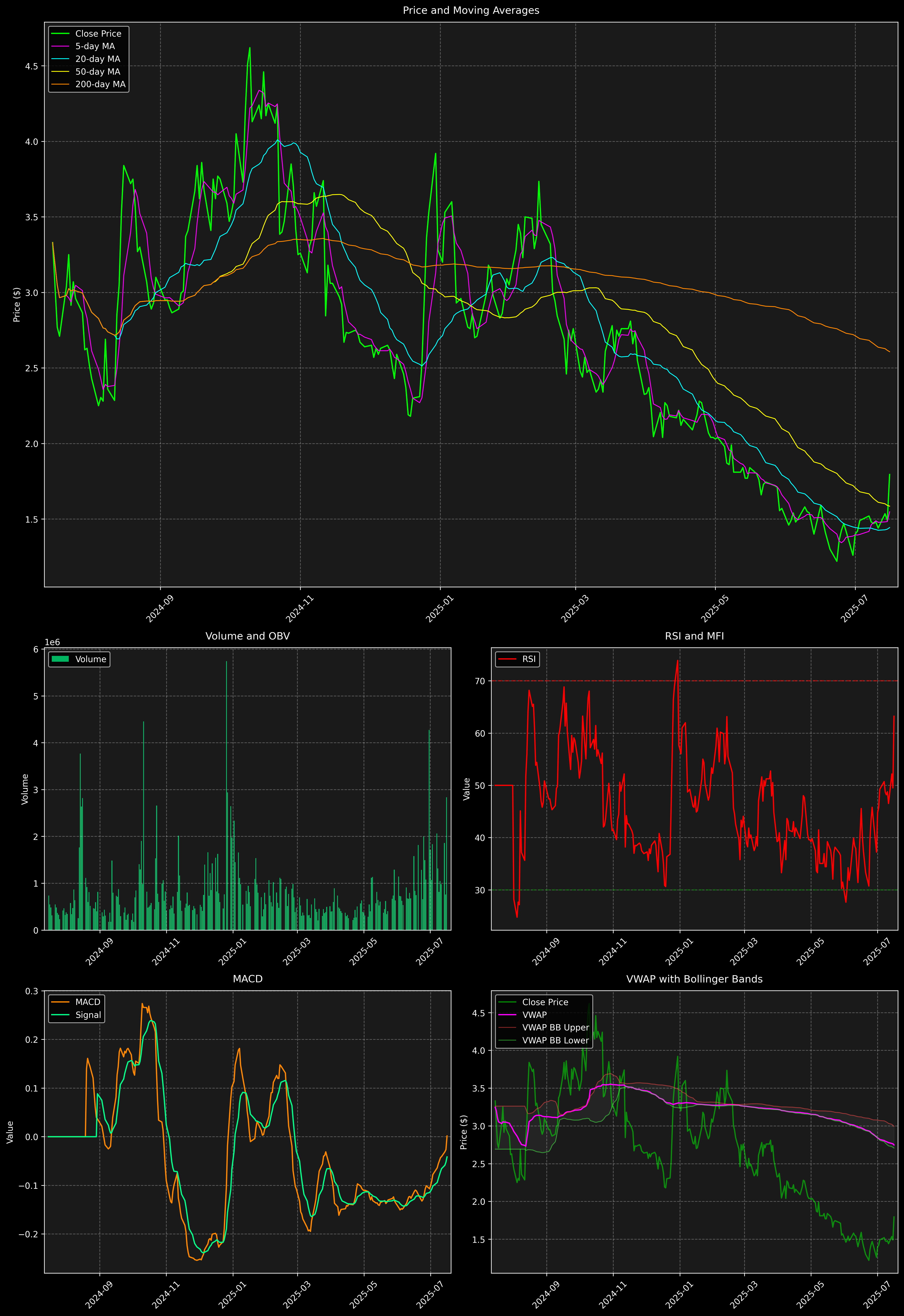Click the 'Value' axis label of MACD chart

click(10, 1132)
